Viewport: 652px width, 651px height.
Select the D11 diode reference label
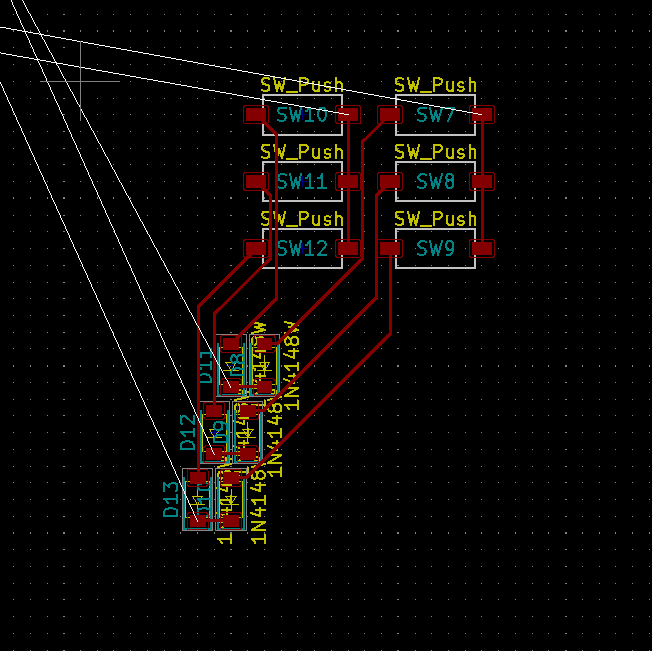pyautogui.click(x=205, y=366)
